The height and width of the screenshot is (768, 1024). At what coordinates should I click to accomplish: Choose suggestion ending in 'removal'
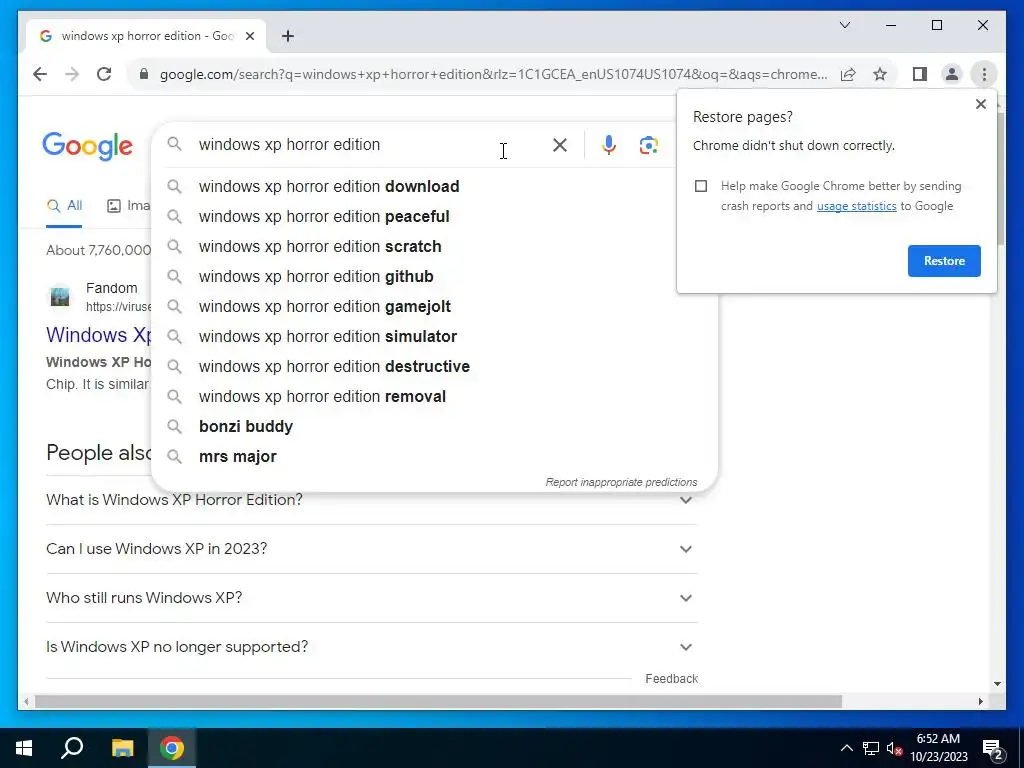[434, 396]
